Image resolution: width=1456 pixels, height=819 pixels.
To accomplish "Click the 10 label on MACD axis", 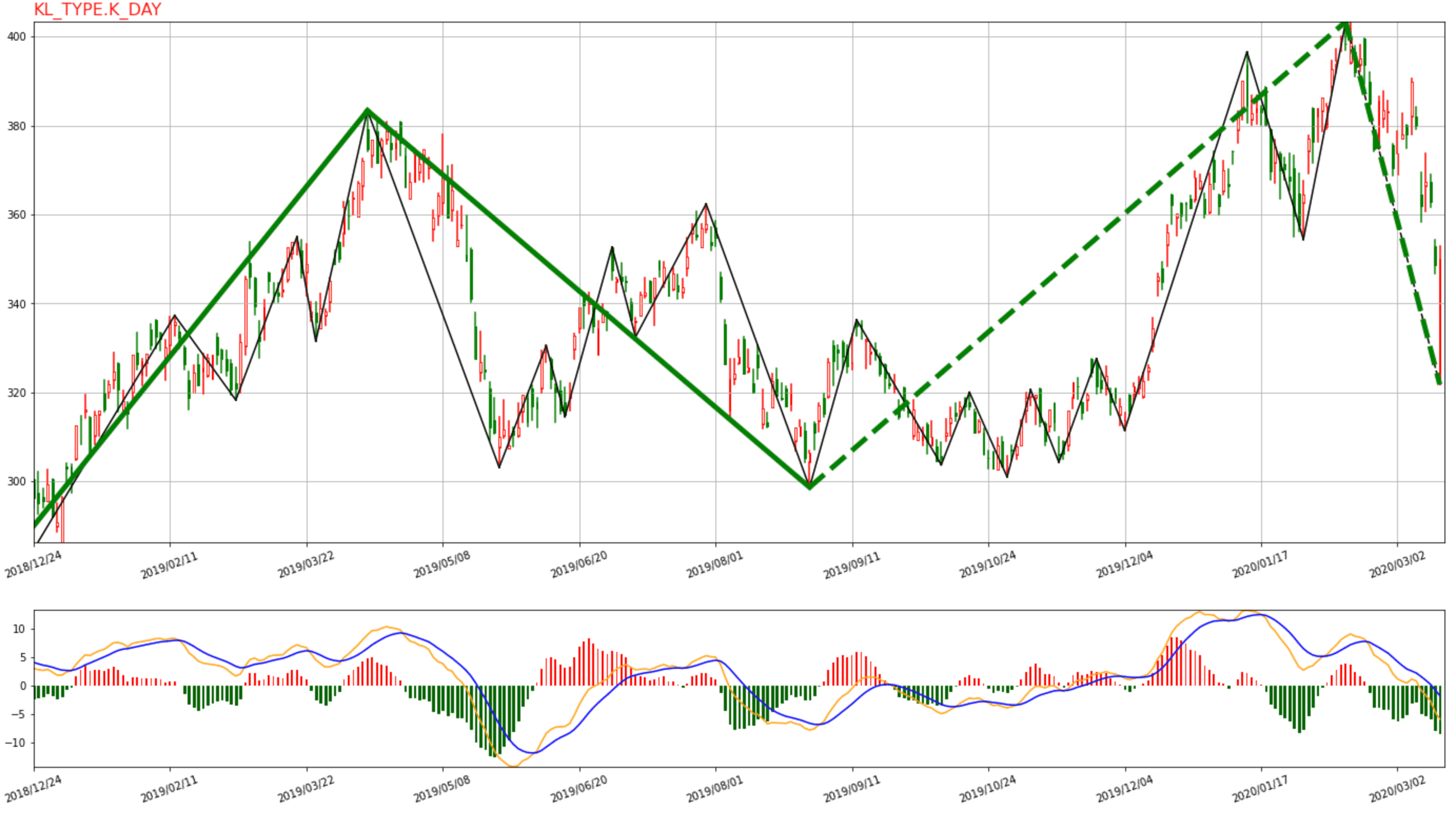I will [x=18, y=629].
